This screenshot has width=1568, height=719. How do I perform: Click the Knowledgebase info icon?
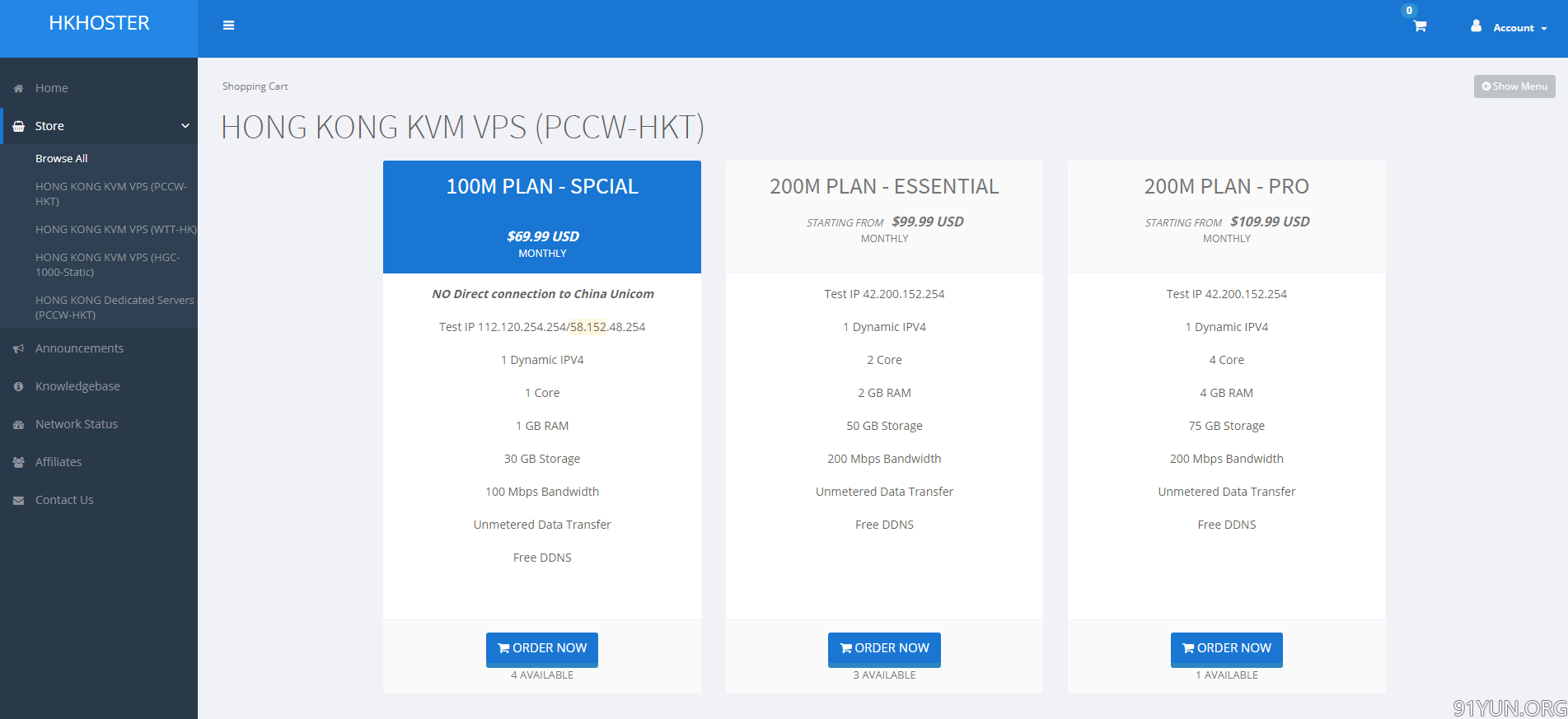tap(18, 386)
